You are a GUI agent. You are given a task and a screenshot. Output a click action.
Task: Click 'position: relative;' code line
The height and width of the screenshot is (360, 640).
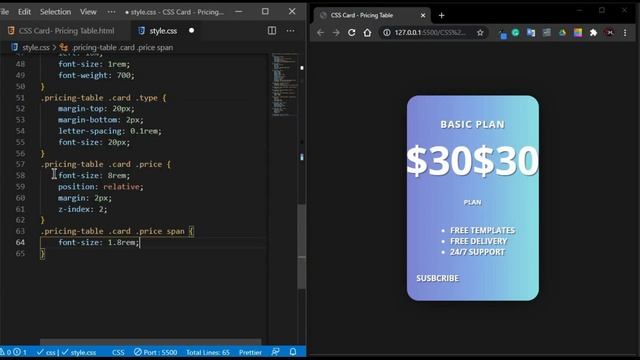pos(101,187)
